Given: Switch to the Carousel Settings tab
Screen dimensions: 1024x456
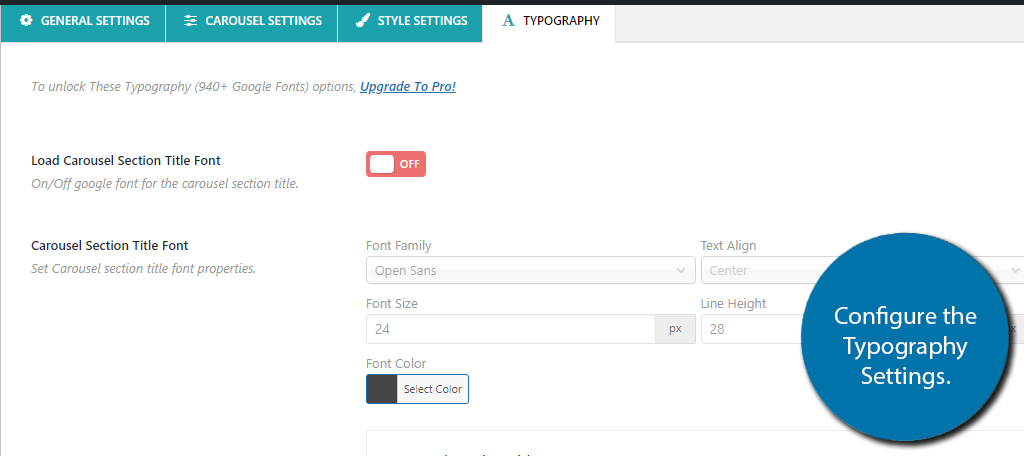Looking at the screenshot, I should (251, 21).
